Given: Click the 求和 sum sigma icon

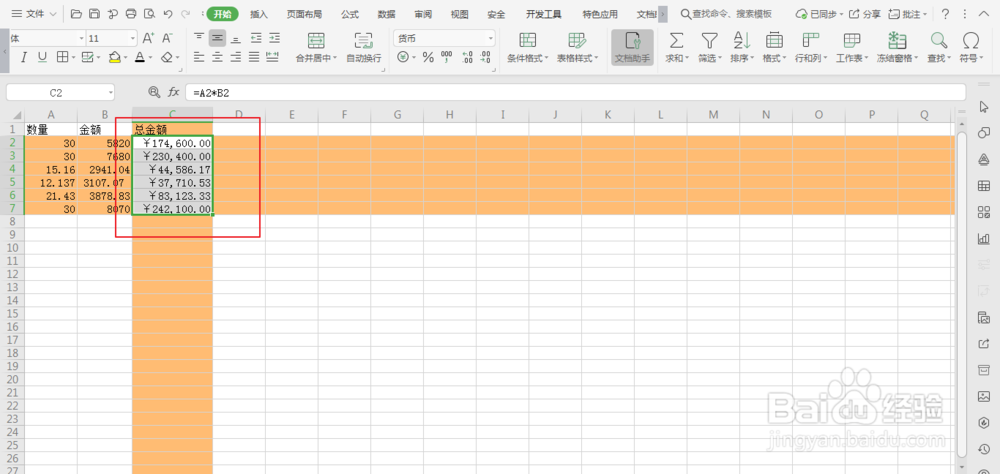Looking at the screenshot, I should point(675,41).
